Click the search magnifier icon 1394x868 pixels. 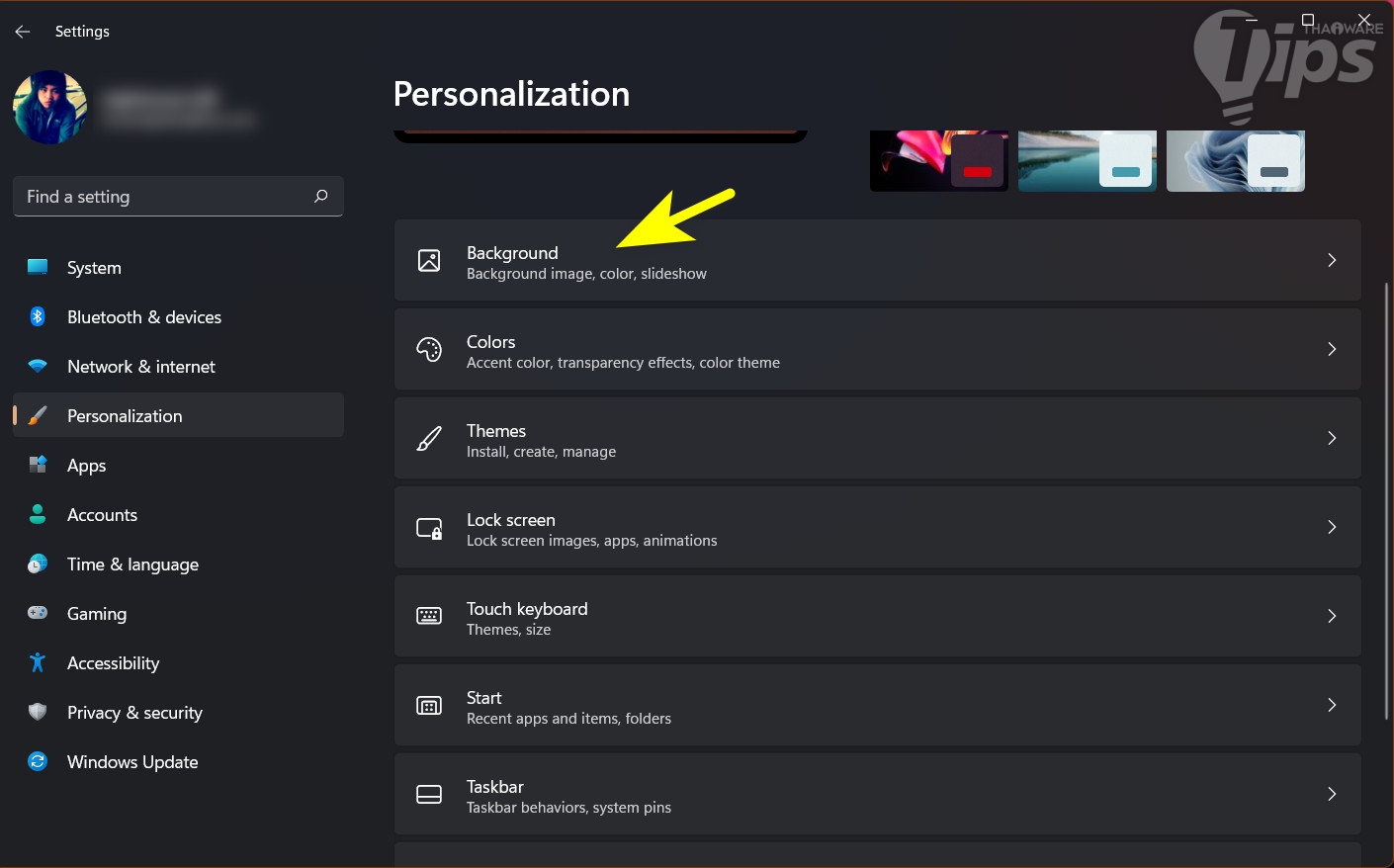click(x=320, y=197)
